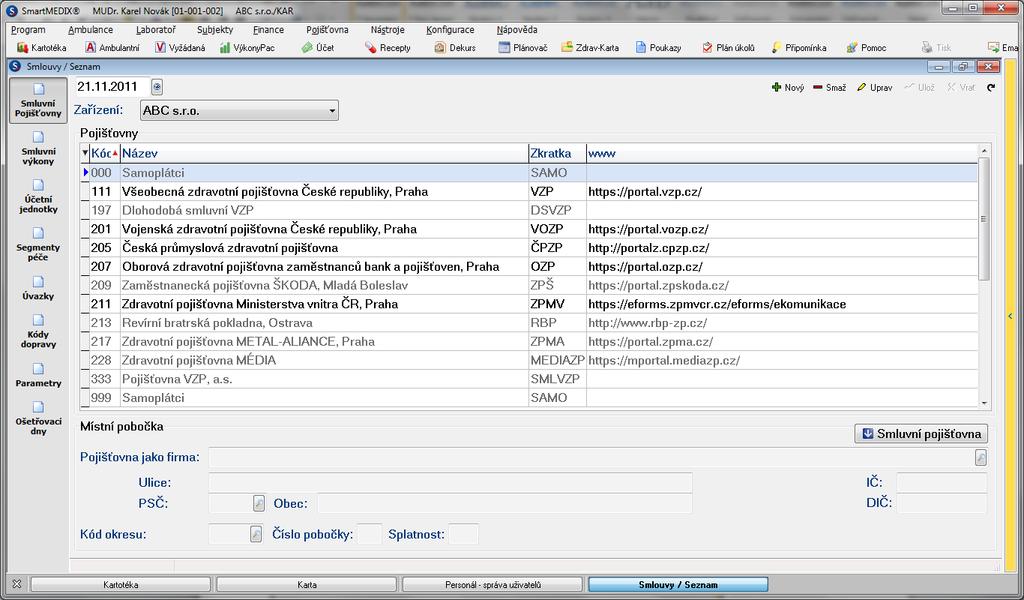Click the Obec input field

[504, 503]
